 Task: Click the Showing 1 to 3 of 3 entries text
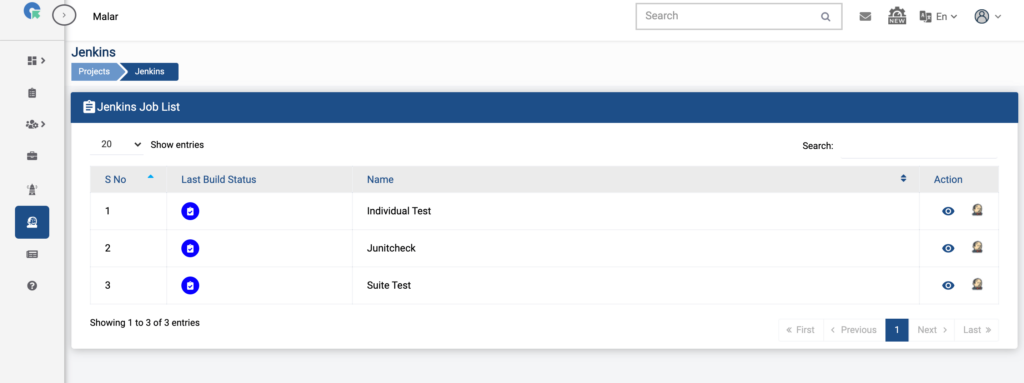point(145,323)
